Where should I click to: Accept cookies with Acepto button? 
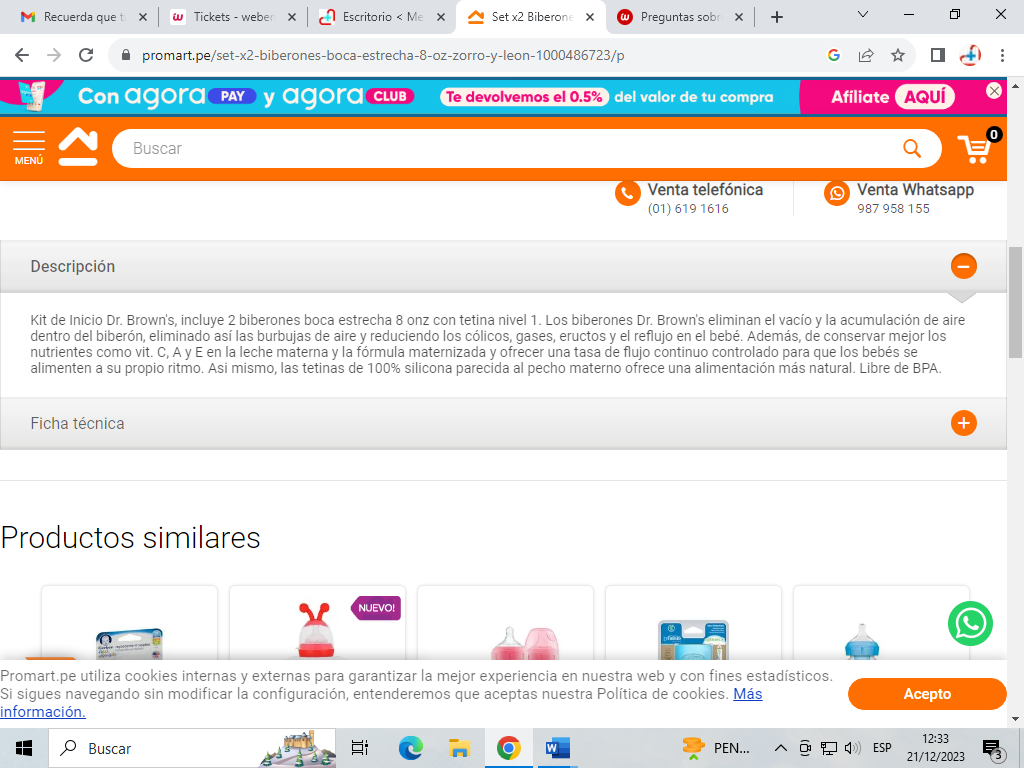tap(927, 694)
